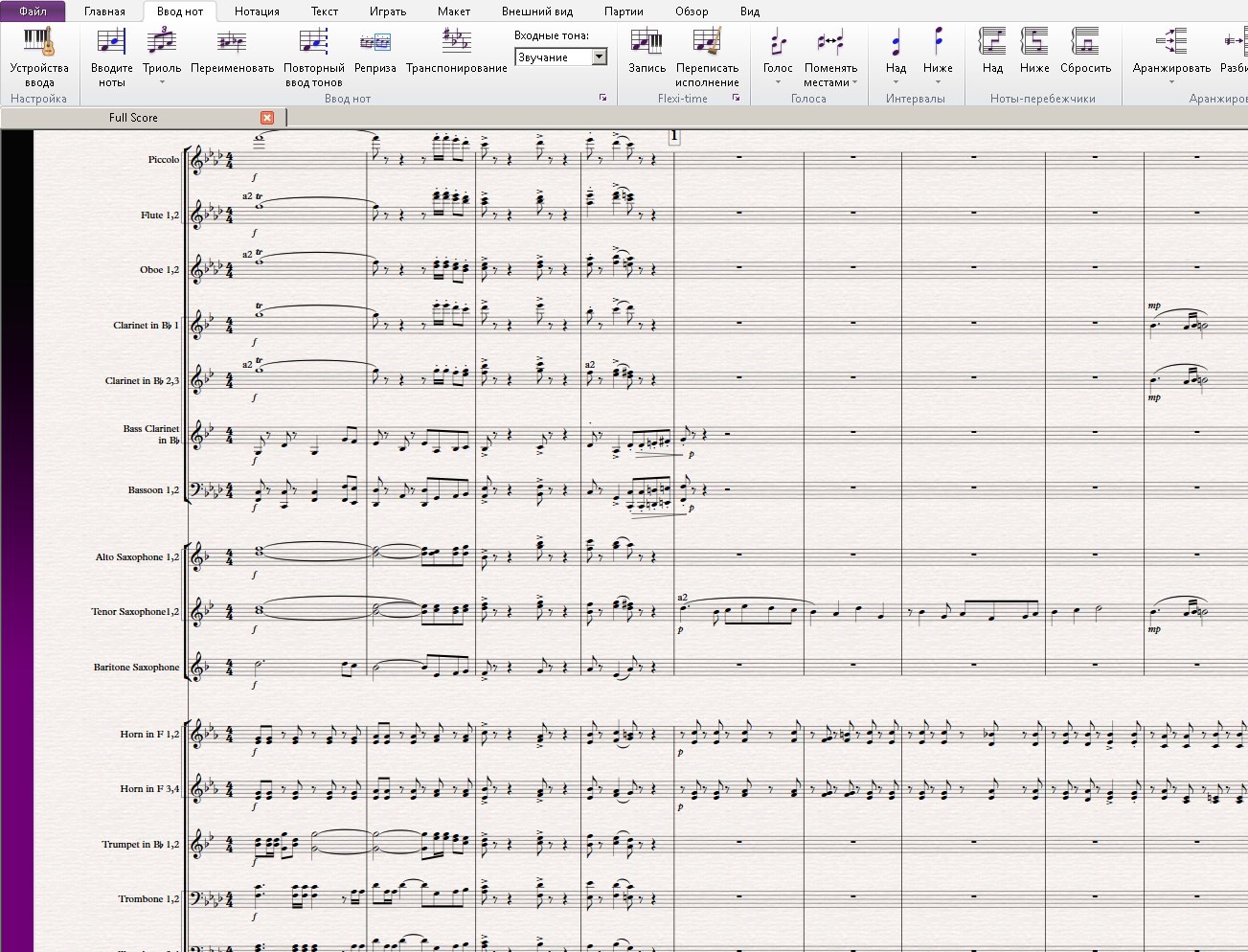1248x952 pixels.
Task: Click Clarinet in B♭ 1 staff name
Action: click(146, 326)
